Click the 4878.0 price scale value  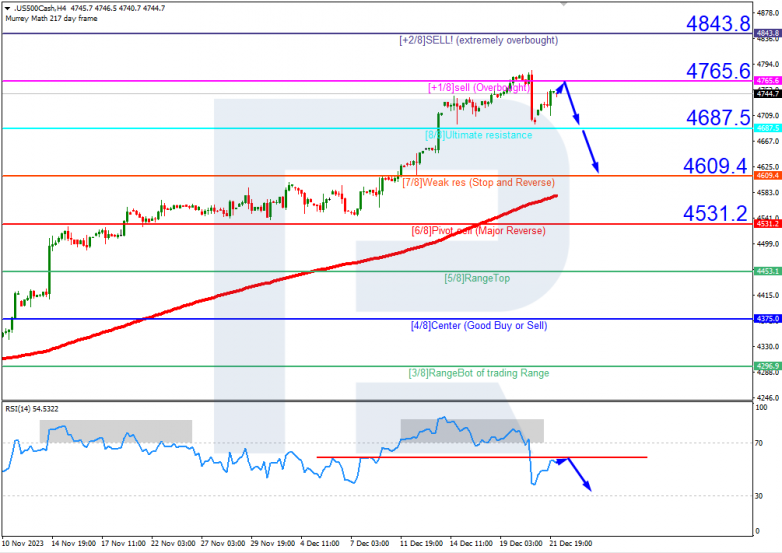tap(768, 12)
